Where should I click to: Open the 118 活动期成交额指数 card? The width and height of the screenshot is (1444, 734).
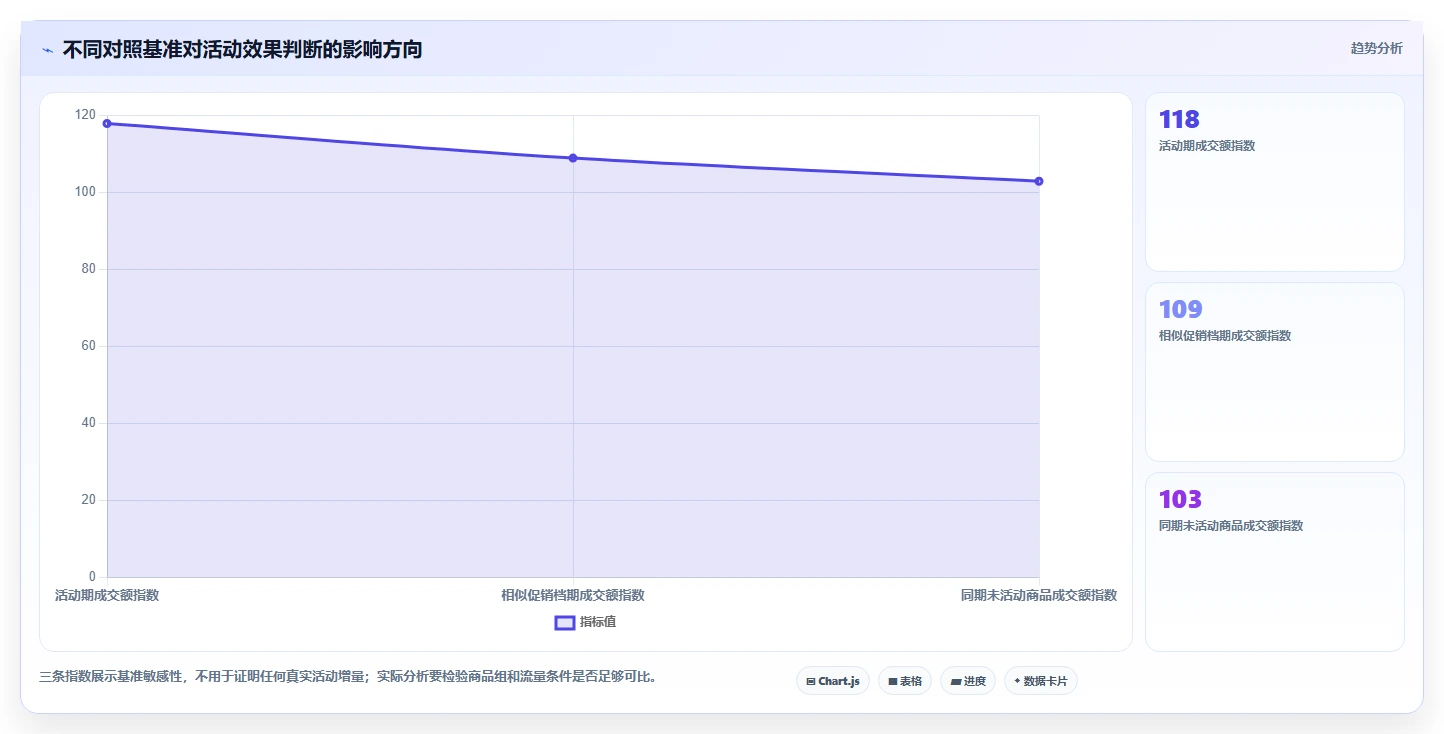click(x=1275, y=182)
